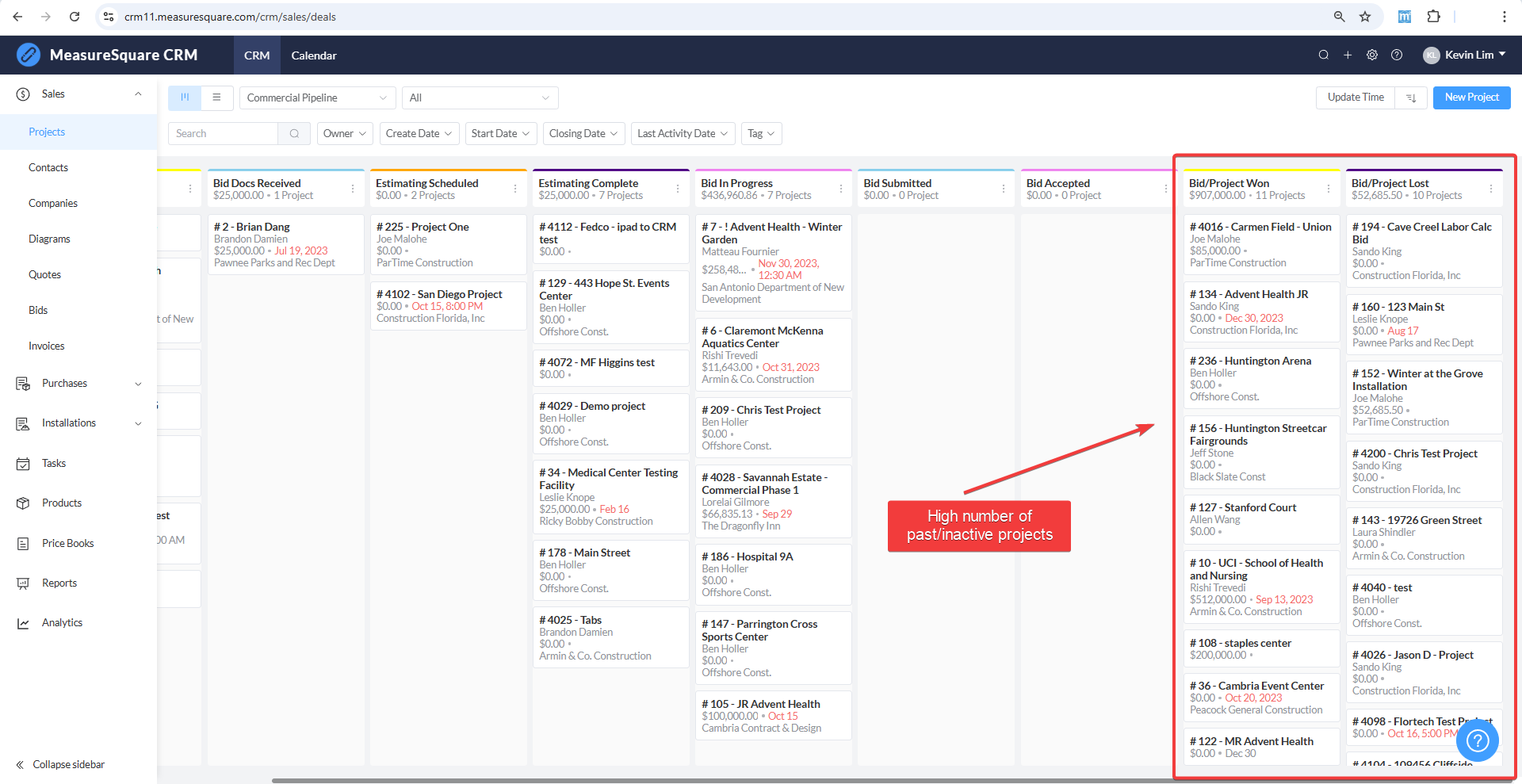Open the Tag filter dropdown

[x=762, y=133]
